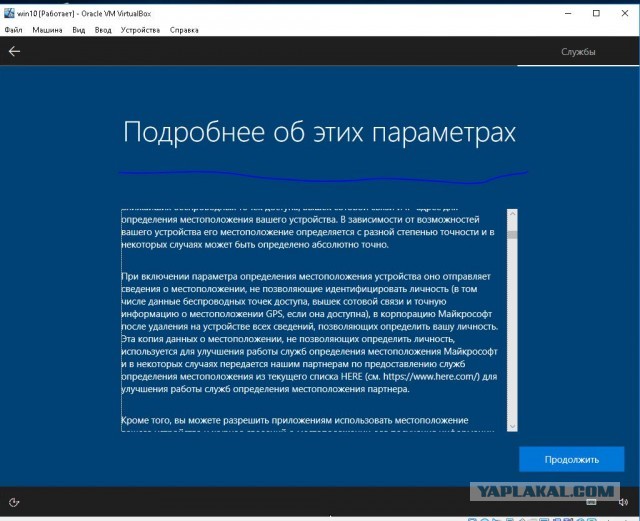640x521 pixels.
Task: Click the VirtualBox window title icon
Action: (9, 13)
